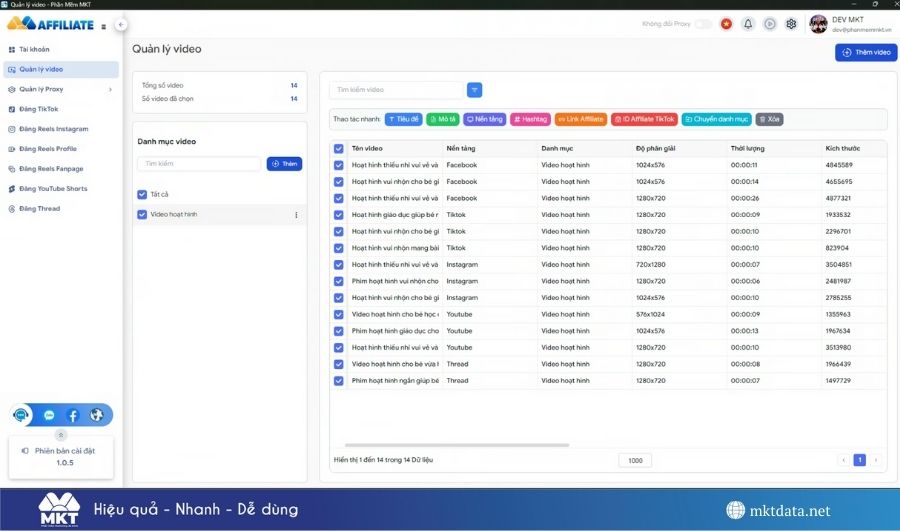Toggle the select-all checkbox in table header
900x531 pixels.
339,149
